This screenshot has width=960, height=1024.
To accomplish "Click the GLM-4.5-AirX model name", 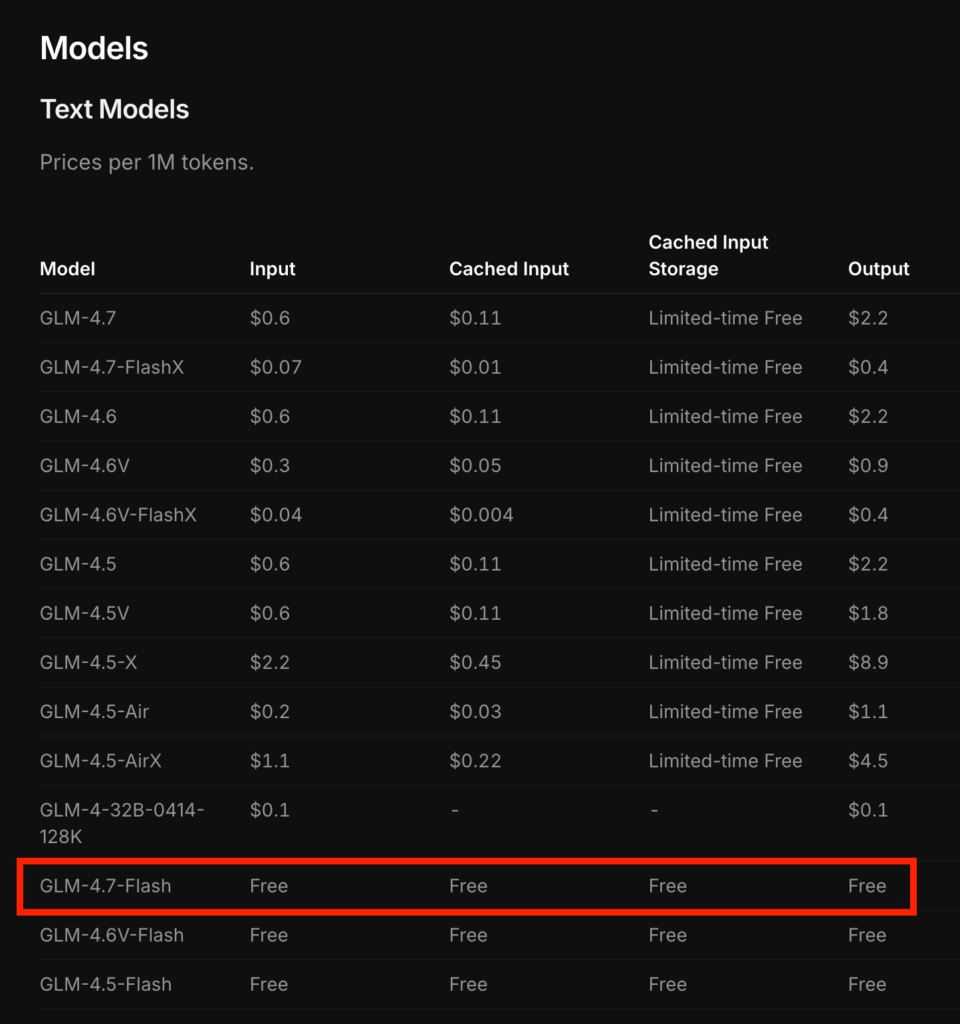I will [100, 761].
